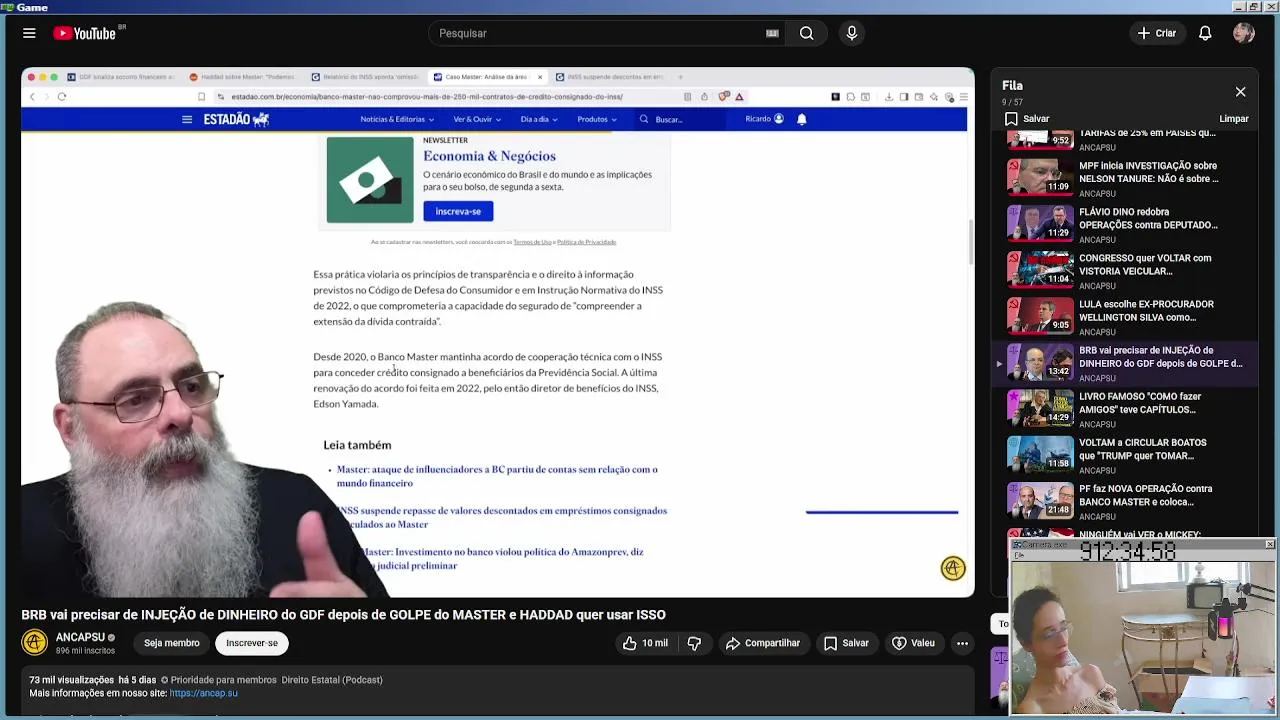Click the video title BRB vai precisar
Viewport: 1280px width, 720px height.
click(343, 615)
